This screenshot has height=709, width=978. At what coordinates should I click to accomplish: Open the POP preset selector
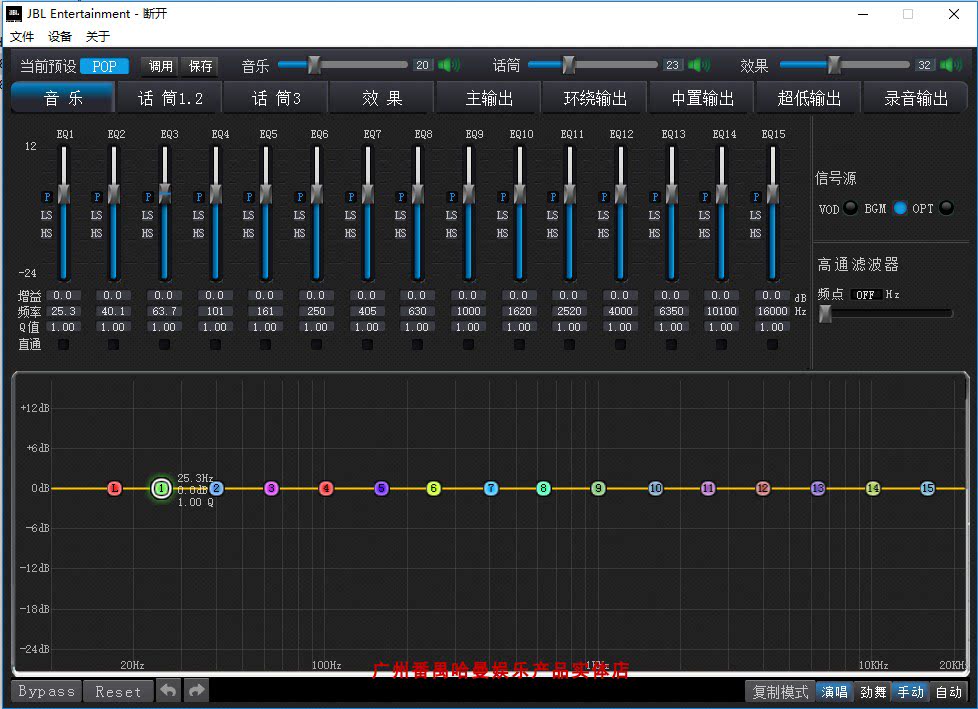(104, 66)
